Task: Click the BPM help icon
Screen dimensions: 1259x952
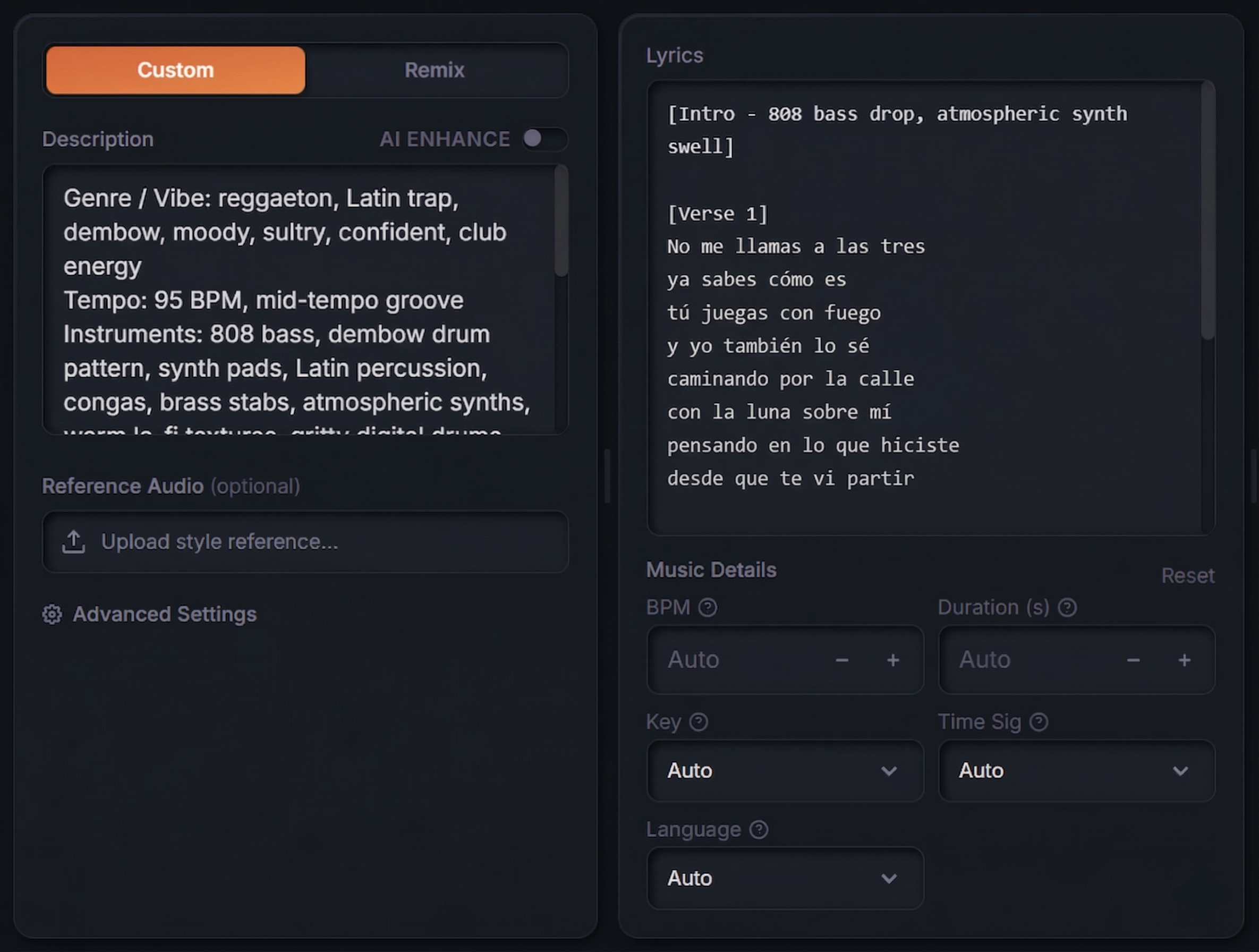Action: click(708, 608)
